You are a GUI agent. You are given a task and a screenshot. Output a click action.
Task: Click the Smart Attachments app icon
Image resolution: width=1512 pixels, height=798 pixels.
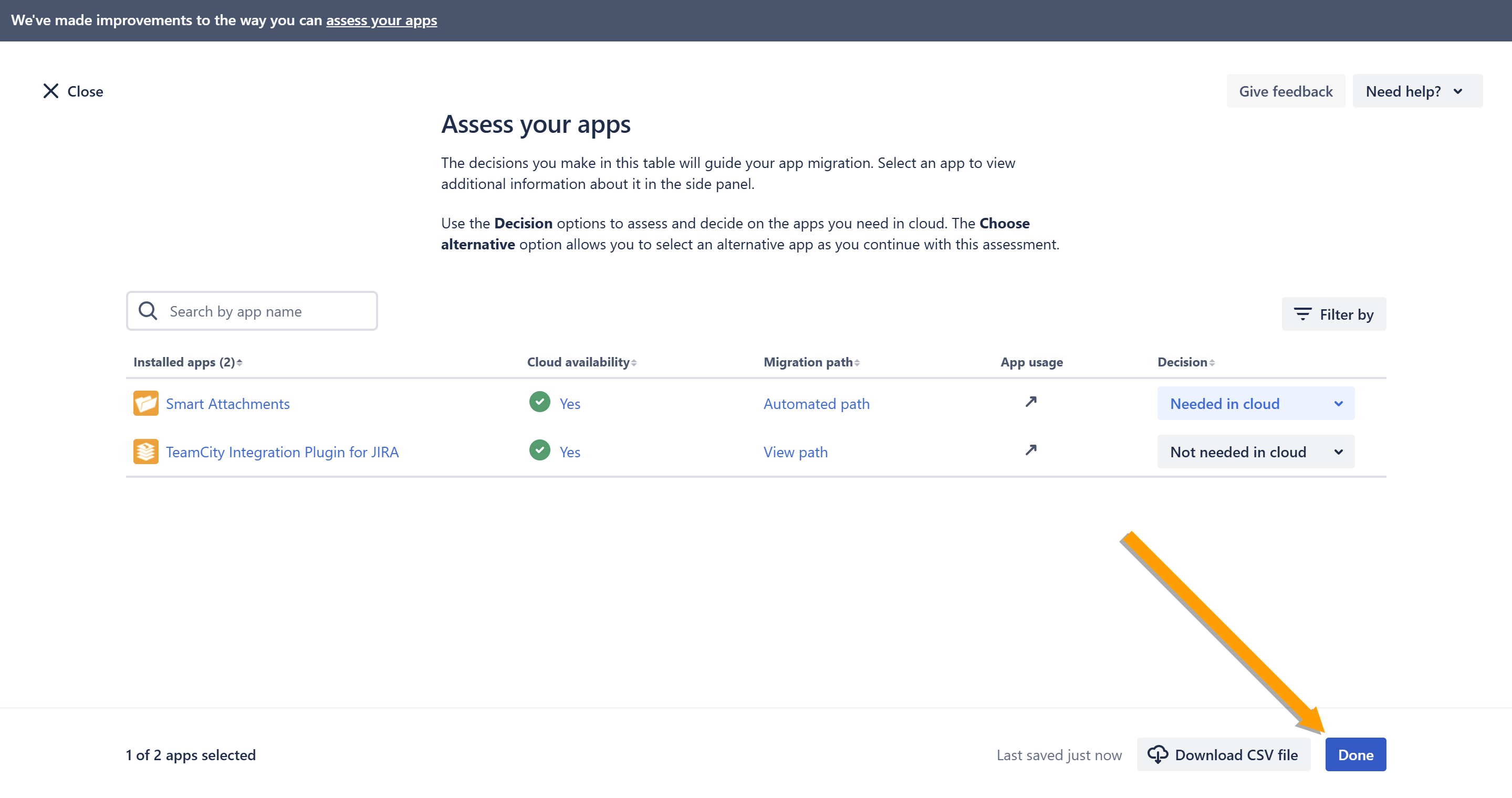145,403
